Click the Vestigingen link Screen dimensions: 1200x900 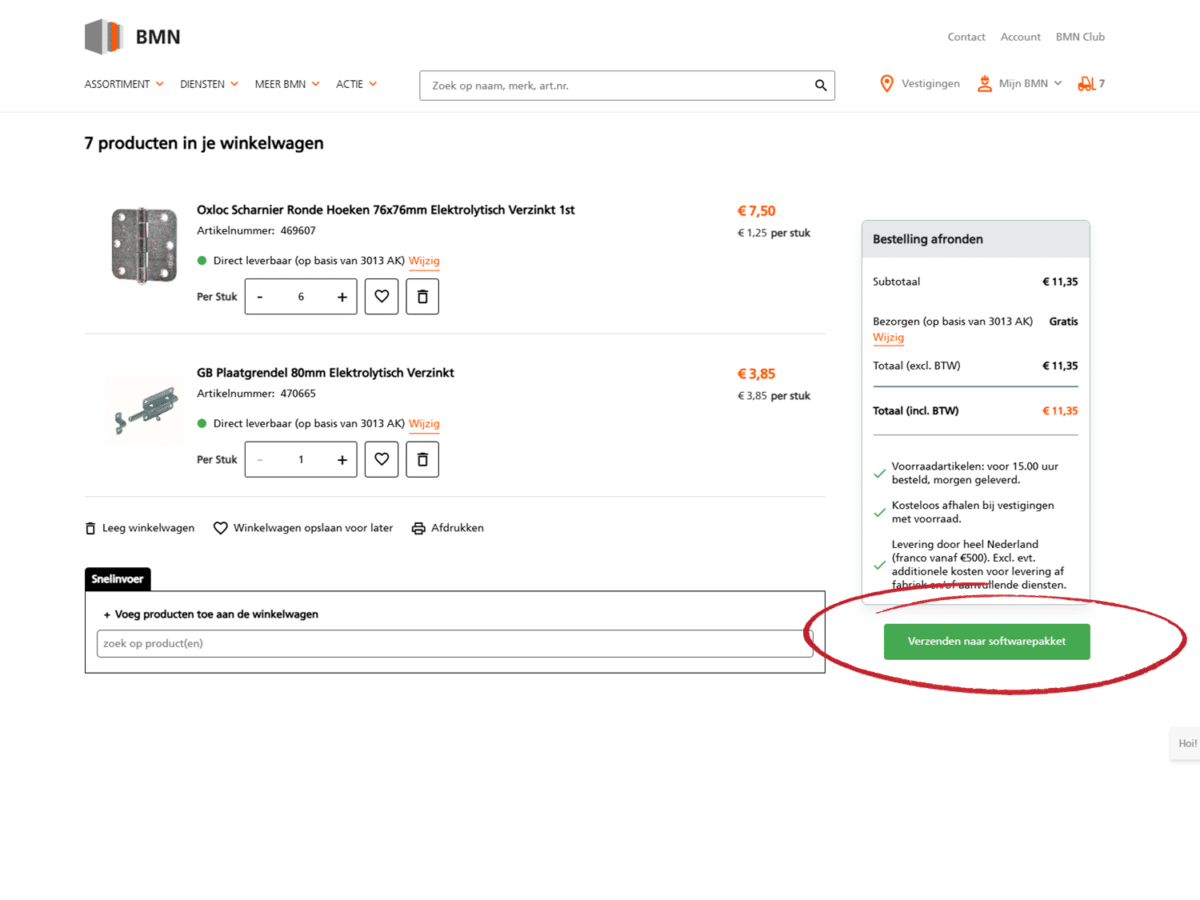pyautogui.click(x=931, y=84)
